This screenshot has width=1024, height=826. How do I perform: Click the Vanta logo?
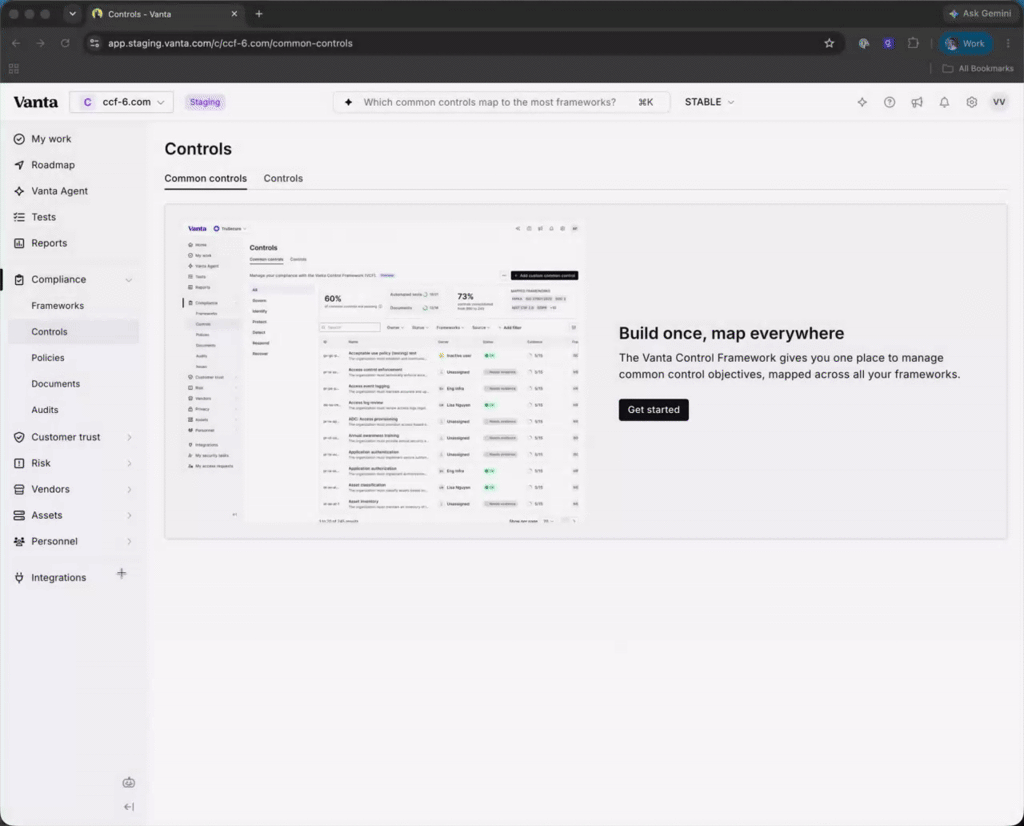tap(35, 102)
